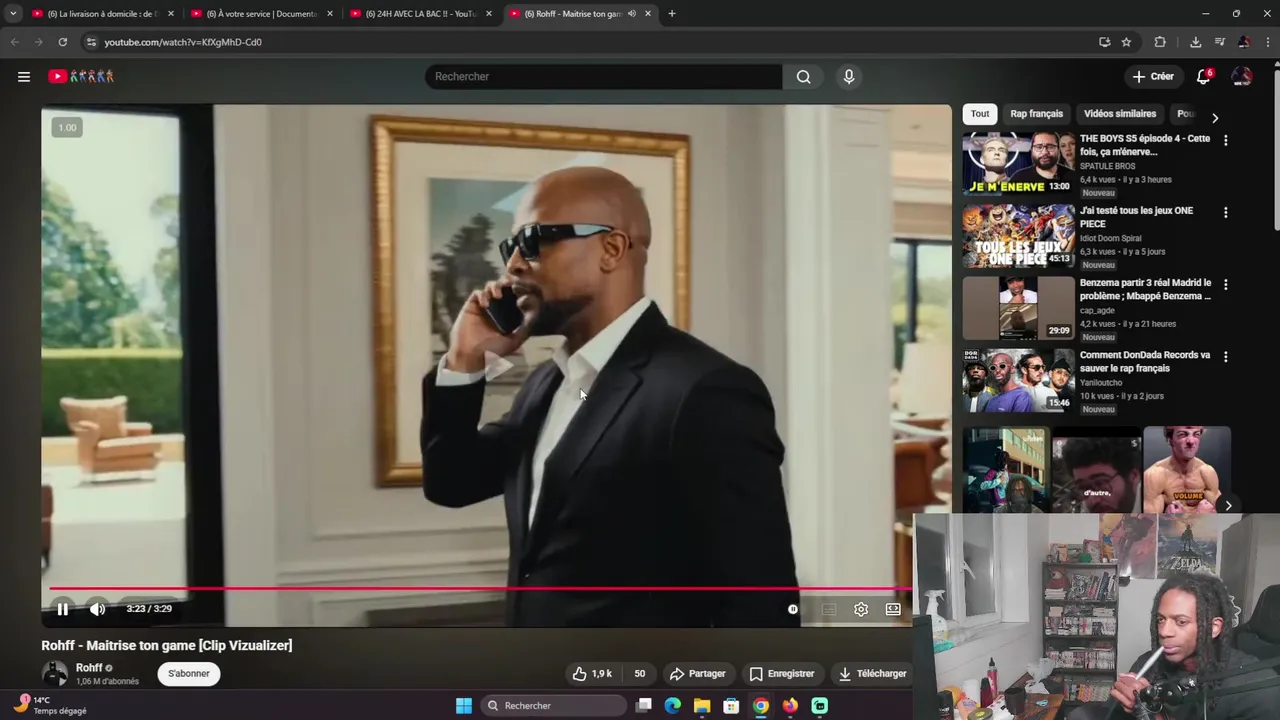The width and height of the screenshot is (1280, 720).
Task: Open File Explorer from taskbar
Action: [702, 706]
